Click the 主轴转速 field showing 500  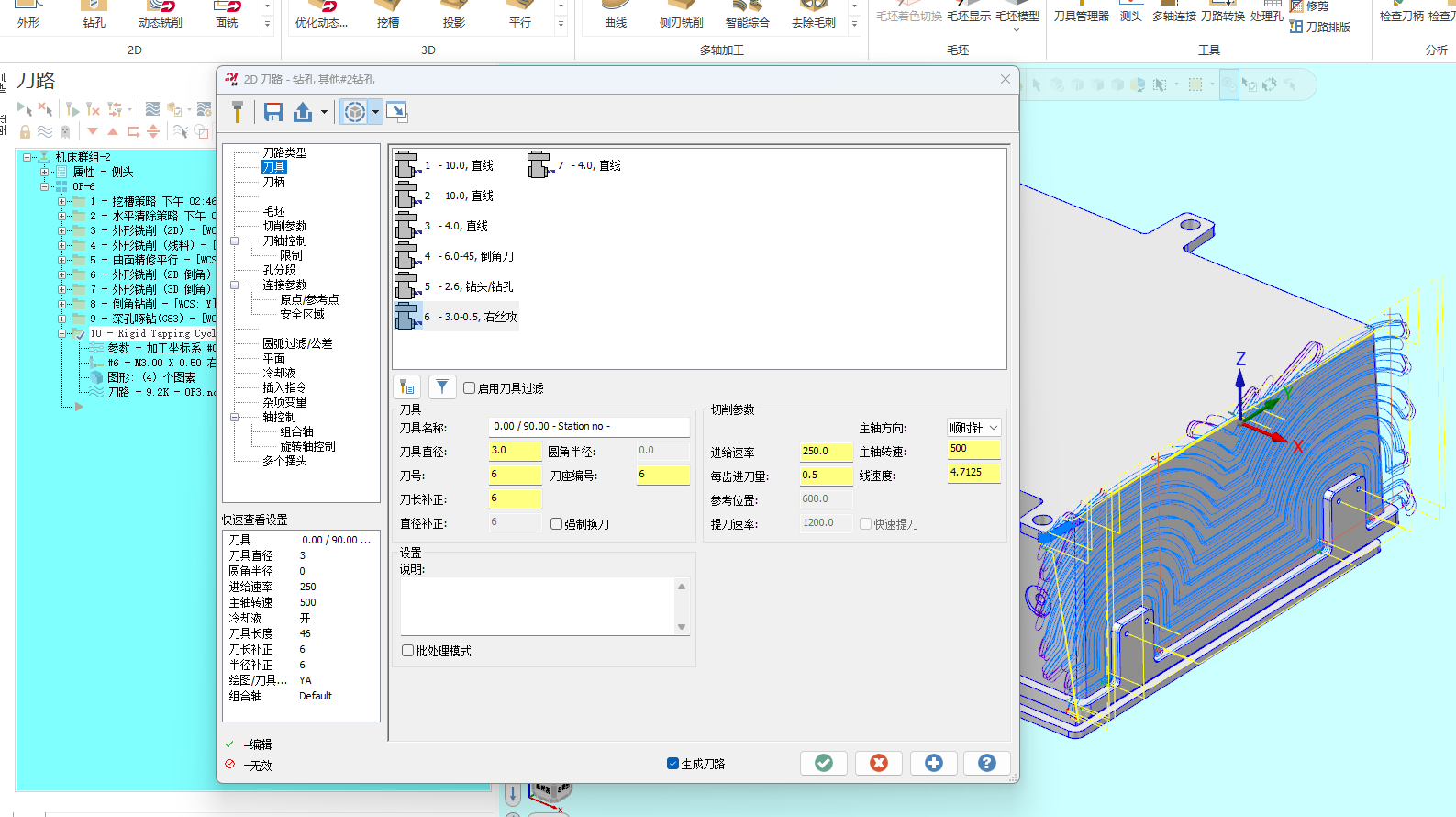pos(973,449)
